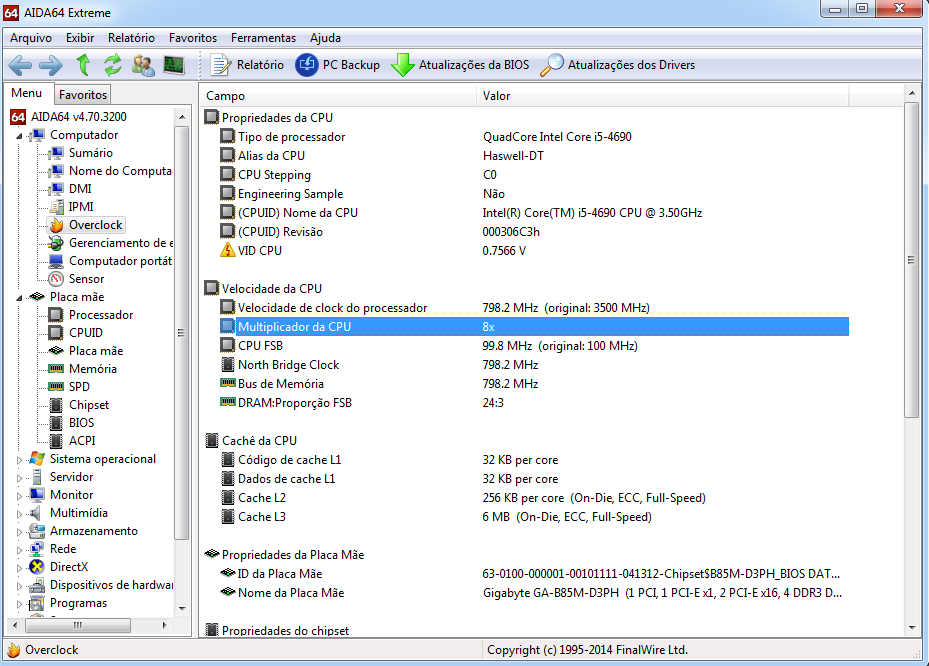
Task: Open the Manage users toolbar icon
Action: (143, 65)
